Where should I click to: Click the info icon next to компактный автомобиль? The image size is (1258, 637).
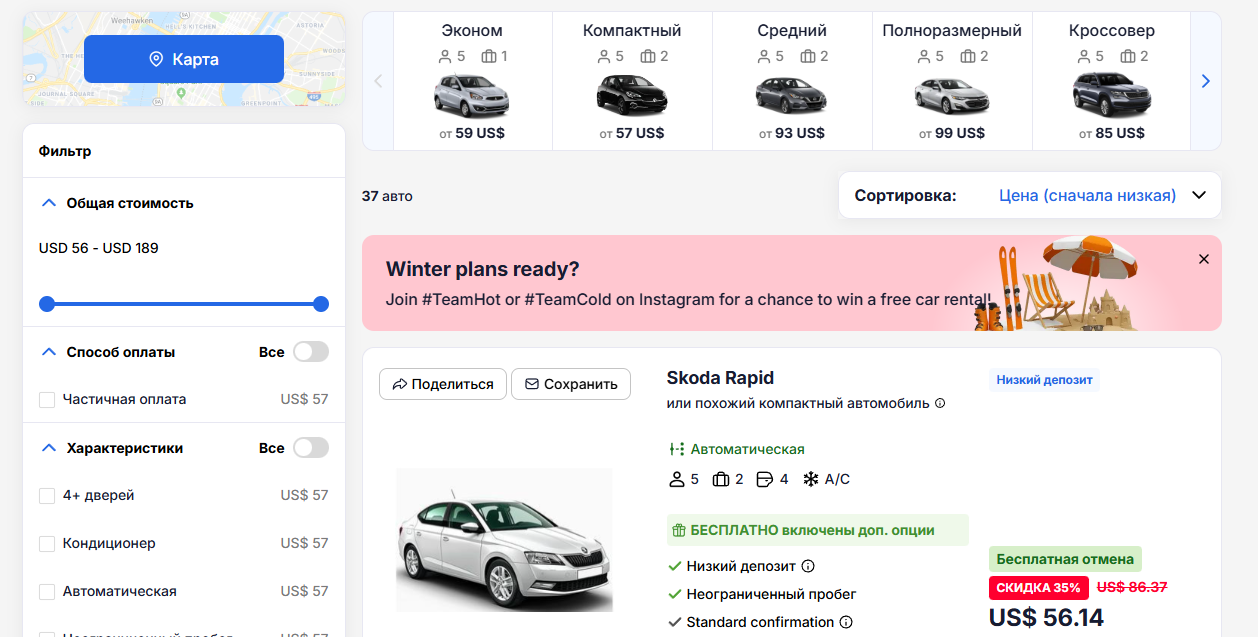point(938,403)
